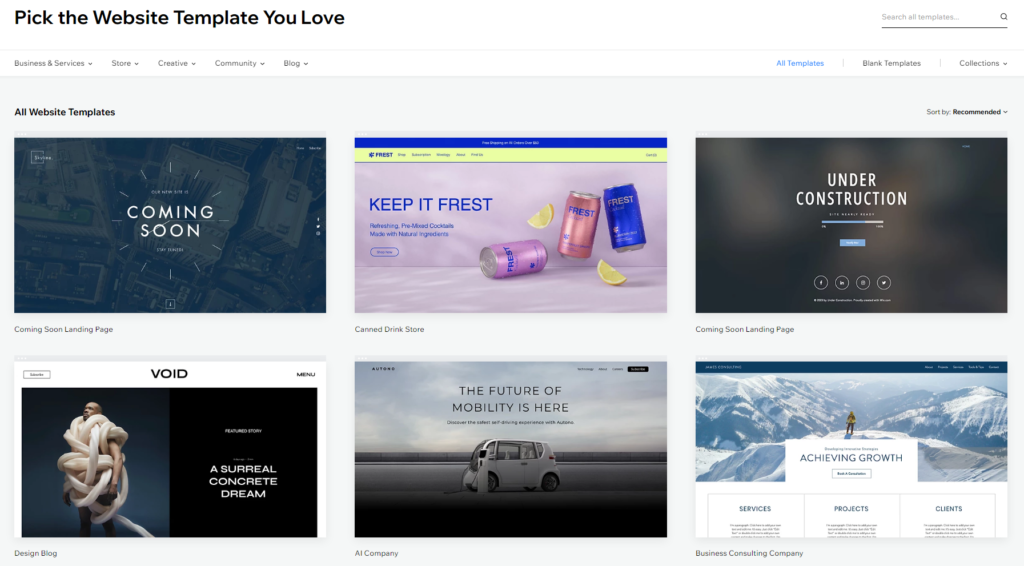Click the search magnifier icon
Viewport: 1024px width, 566px height.
click(x=1004, y=17)
